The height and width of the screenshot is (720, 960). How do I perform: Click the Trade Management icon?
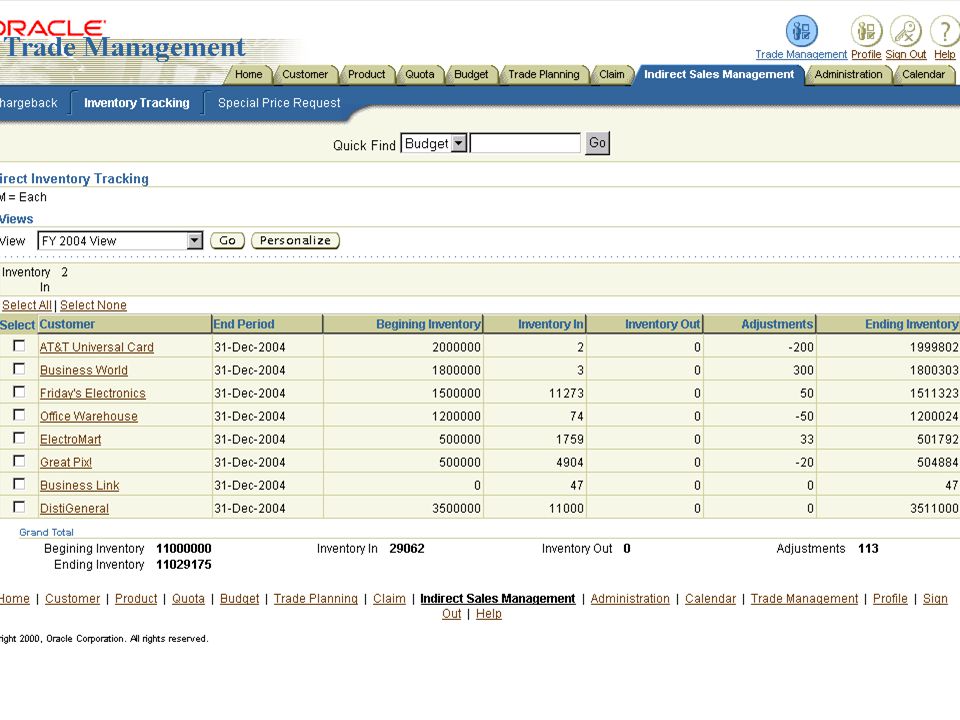pyautogui.click(x=801, y=31)
